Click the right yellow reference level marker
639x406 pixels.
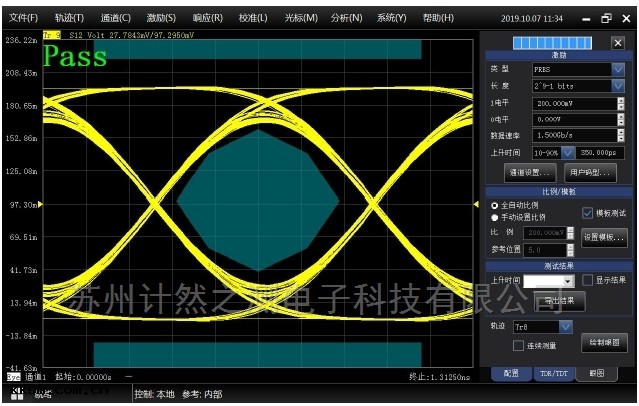point(476,205)
